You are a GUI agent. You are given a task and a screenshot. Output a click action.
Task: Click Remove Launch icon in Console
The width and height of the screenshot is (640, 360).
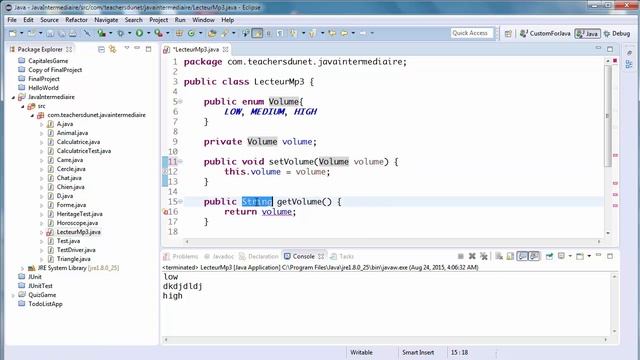pyautogui.click(x=472, y=256)
